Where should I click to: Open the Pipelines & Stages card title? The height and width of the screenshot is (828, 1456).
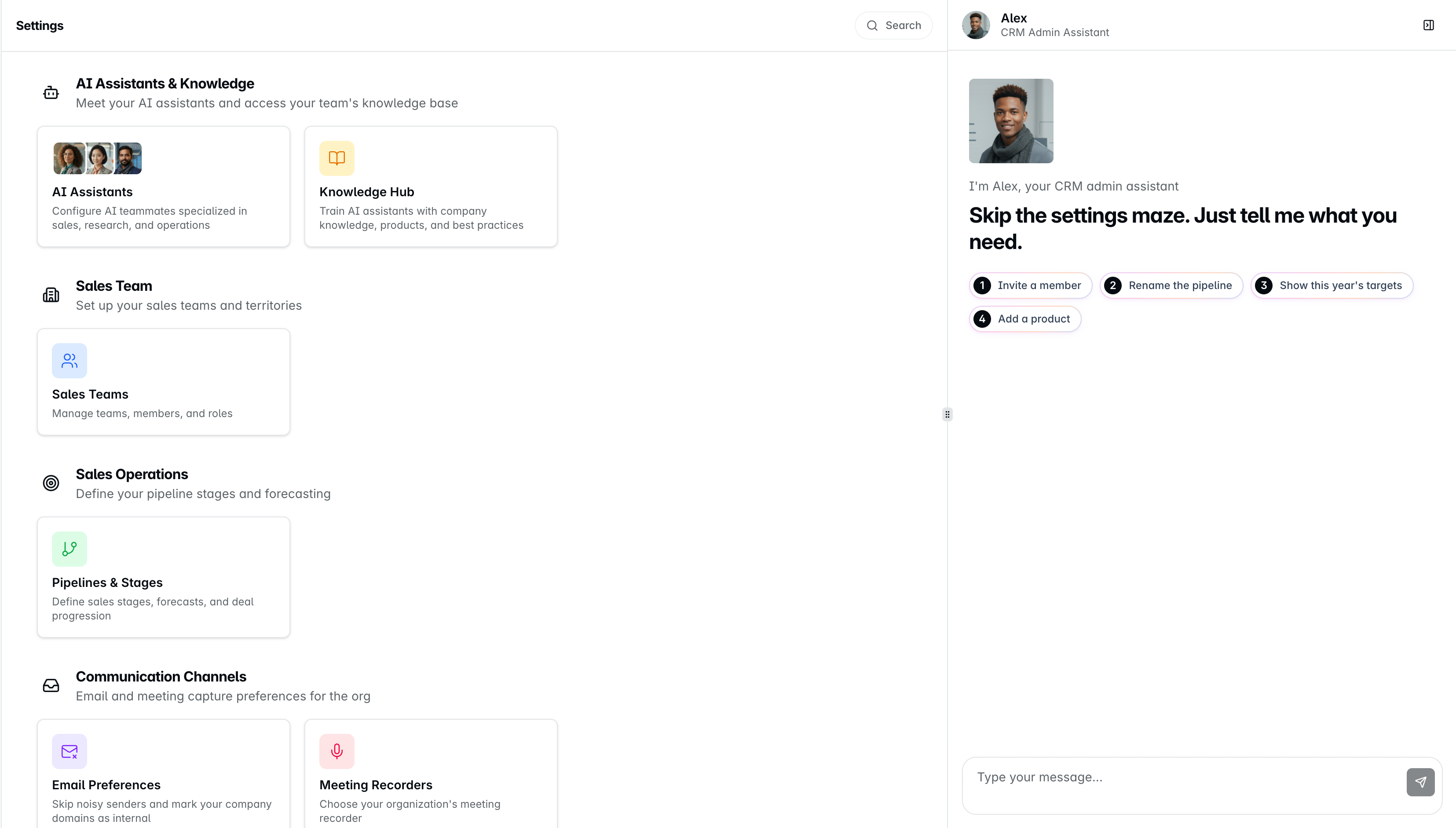point(107,583)
